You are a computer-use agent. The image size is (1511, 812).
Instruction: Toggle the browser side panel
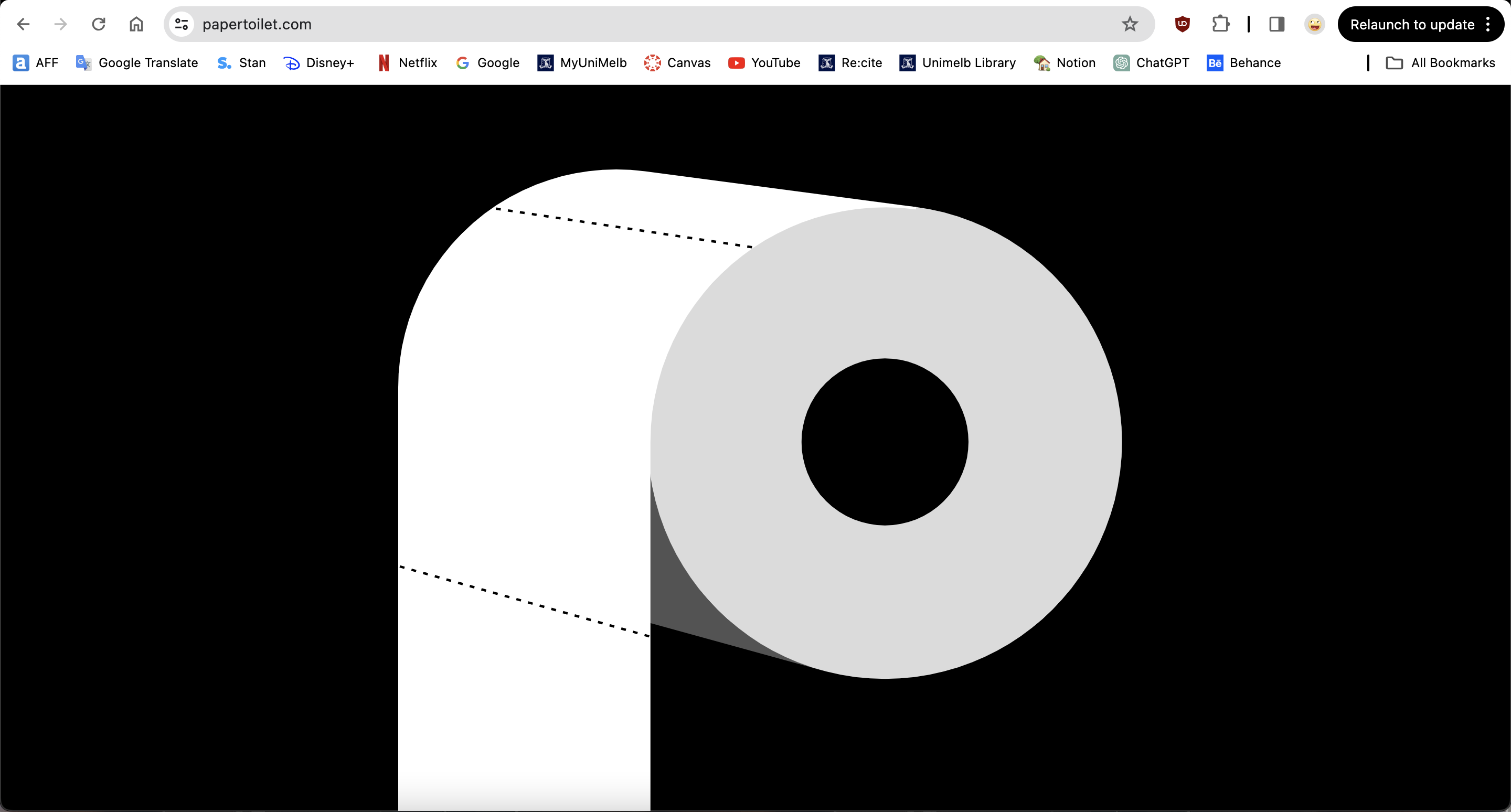coord(1276,24)
